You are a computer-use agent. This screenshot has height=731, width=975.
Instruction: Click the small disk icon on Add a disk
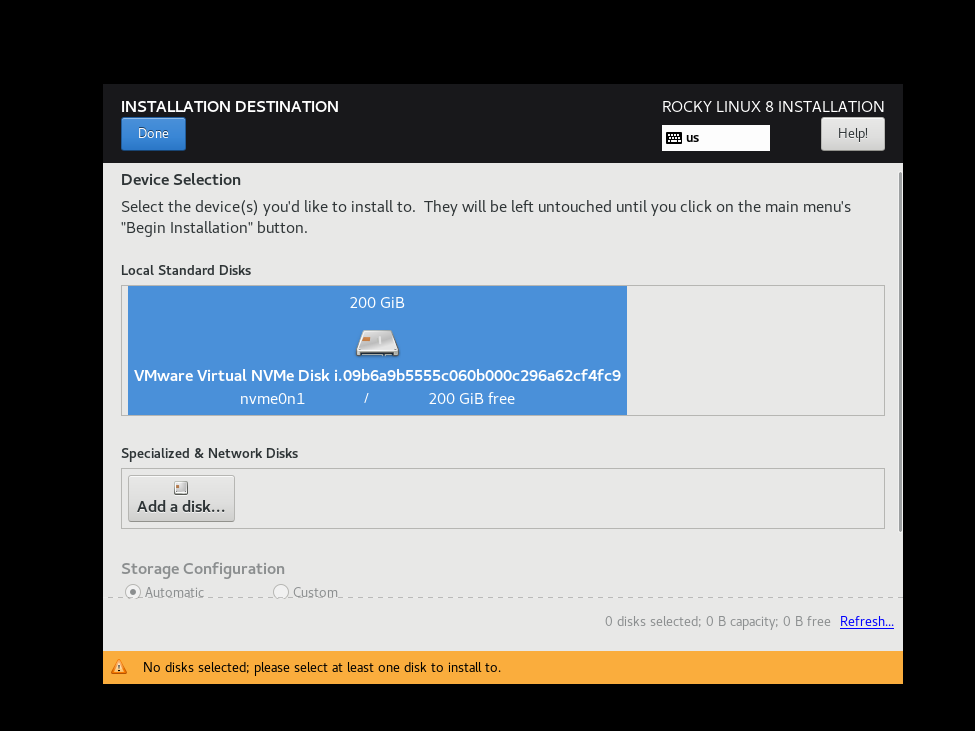pos(181,488)
